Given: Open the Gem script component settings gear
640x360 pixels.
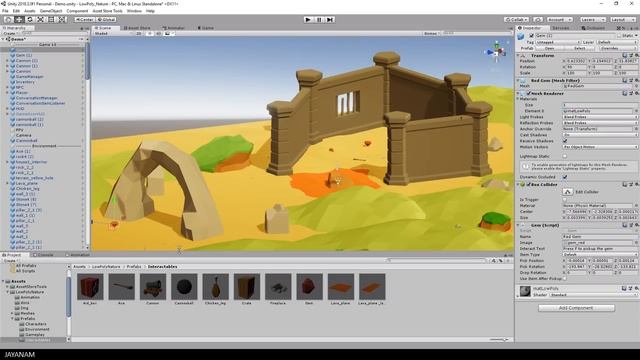Looking at the screenshot, I should point(636,225).
